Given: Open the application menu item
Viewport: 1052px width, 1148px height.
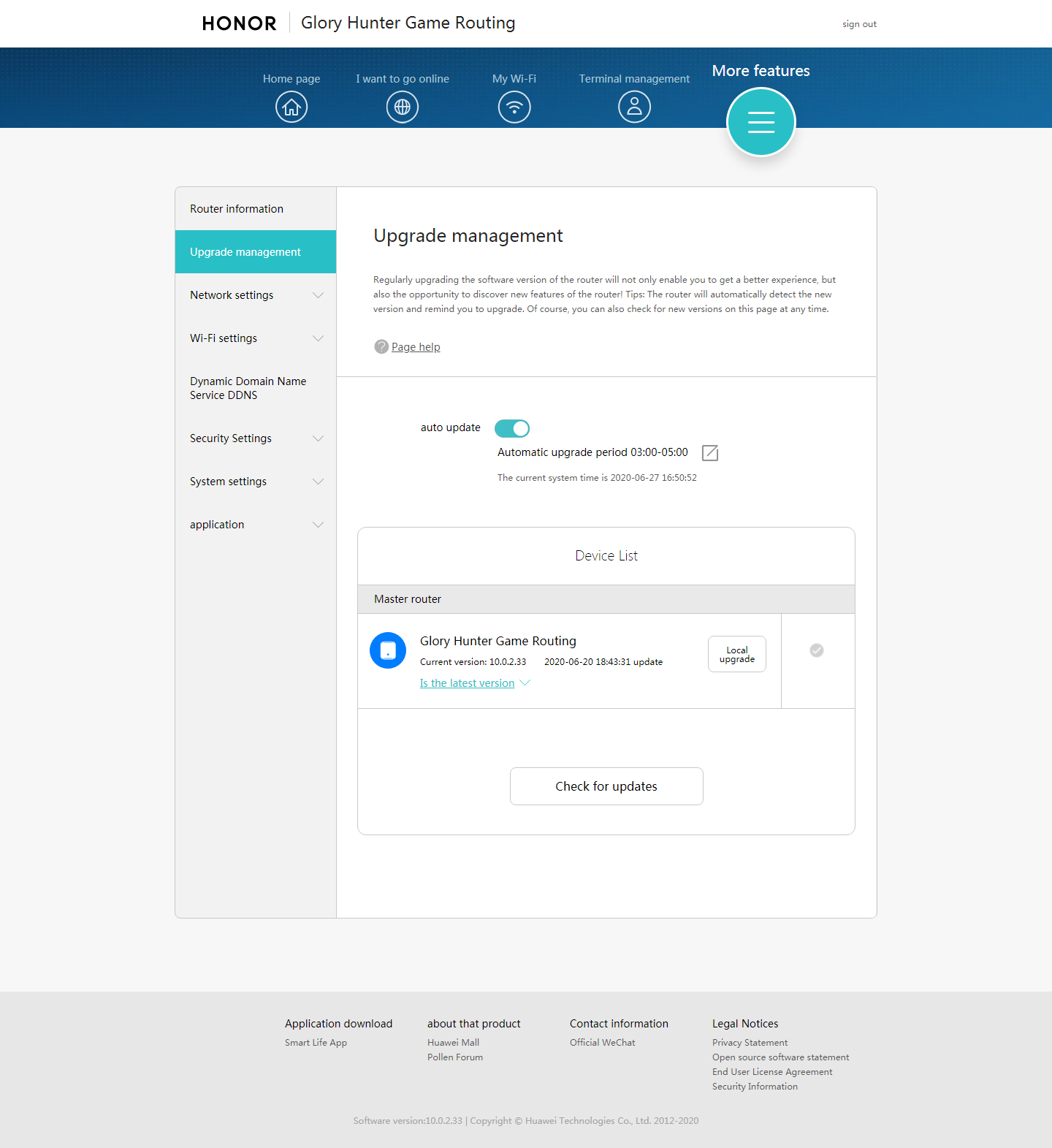Looking at the screenshot, I should coord(256,525).
